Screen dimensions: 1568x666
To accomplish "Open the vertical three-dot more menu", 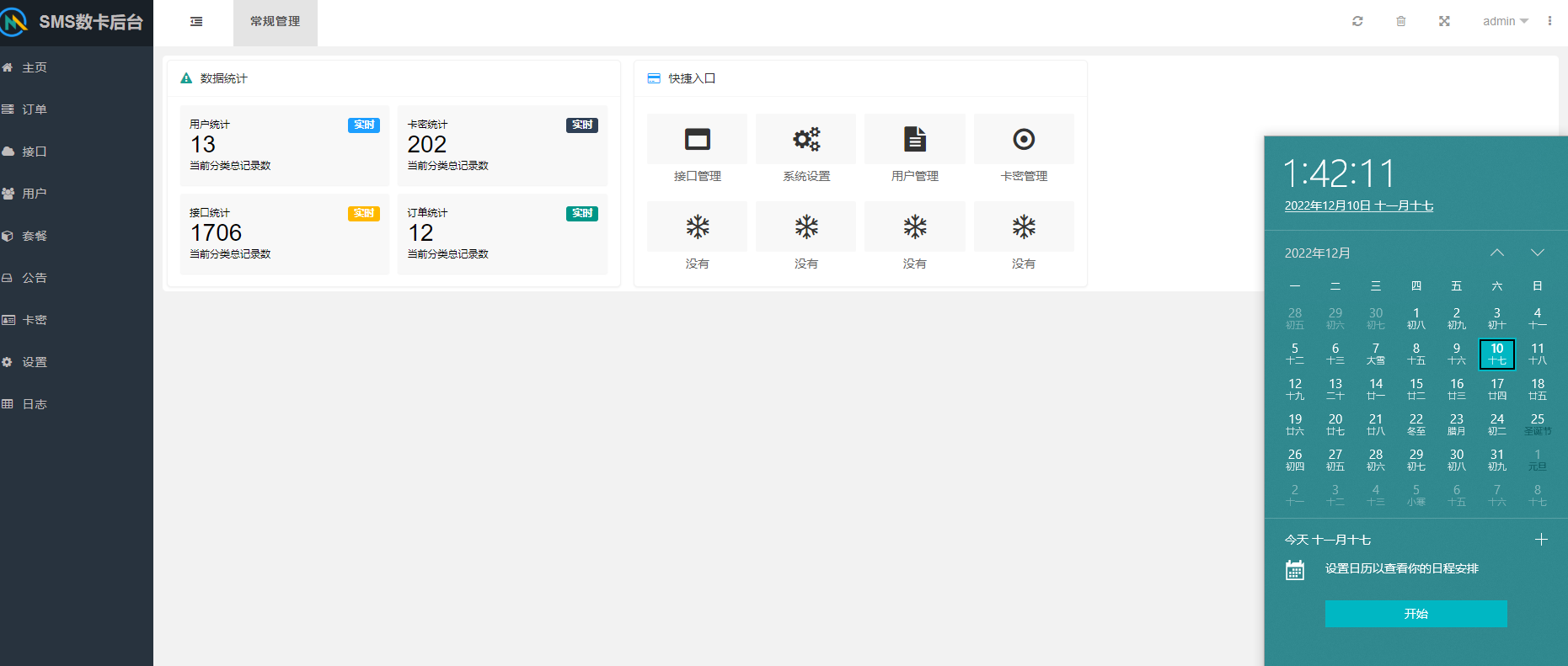I will [1549, 21].
